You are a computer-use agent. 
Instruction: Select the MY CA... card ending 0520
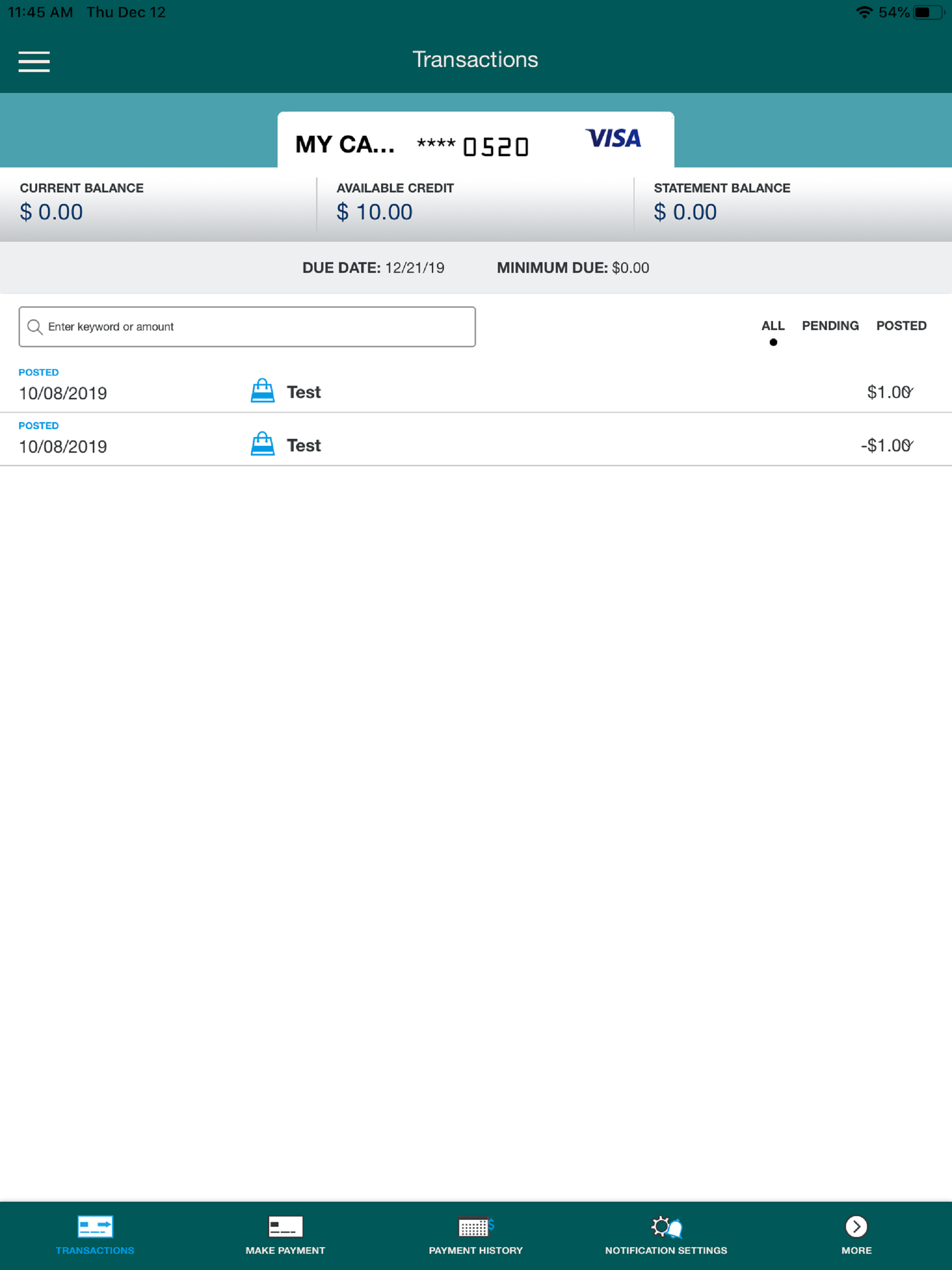476,139
